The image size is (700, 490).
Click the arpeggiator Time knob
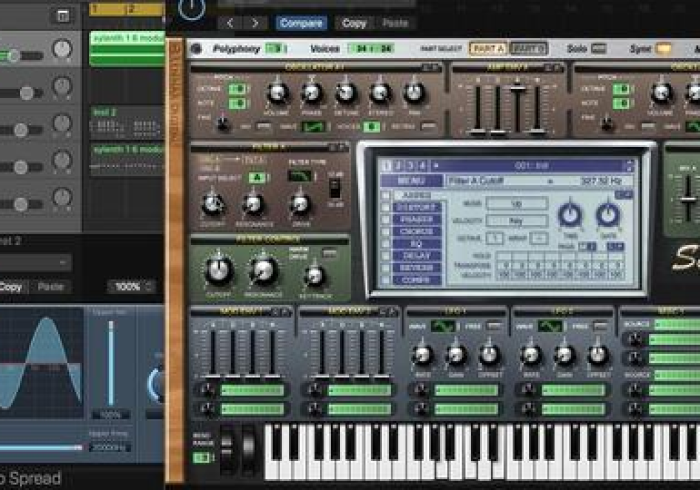click(x=569, y=213)
